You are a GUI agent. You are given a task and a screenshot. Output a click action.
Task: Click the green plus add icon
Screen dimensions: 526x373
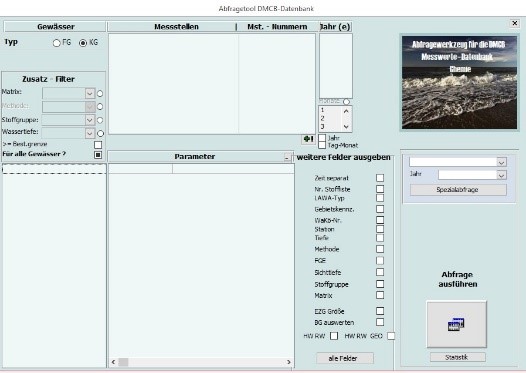tap(308, 139)
